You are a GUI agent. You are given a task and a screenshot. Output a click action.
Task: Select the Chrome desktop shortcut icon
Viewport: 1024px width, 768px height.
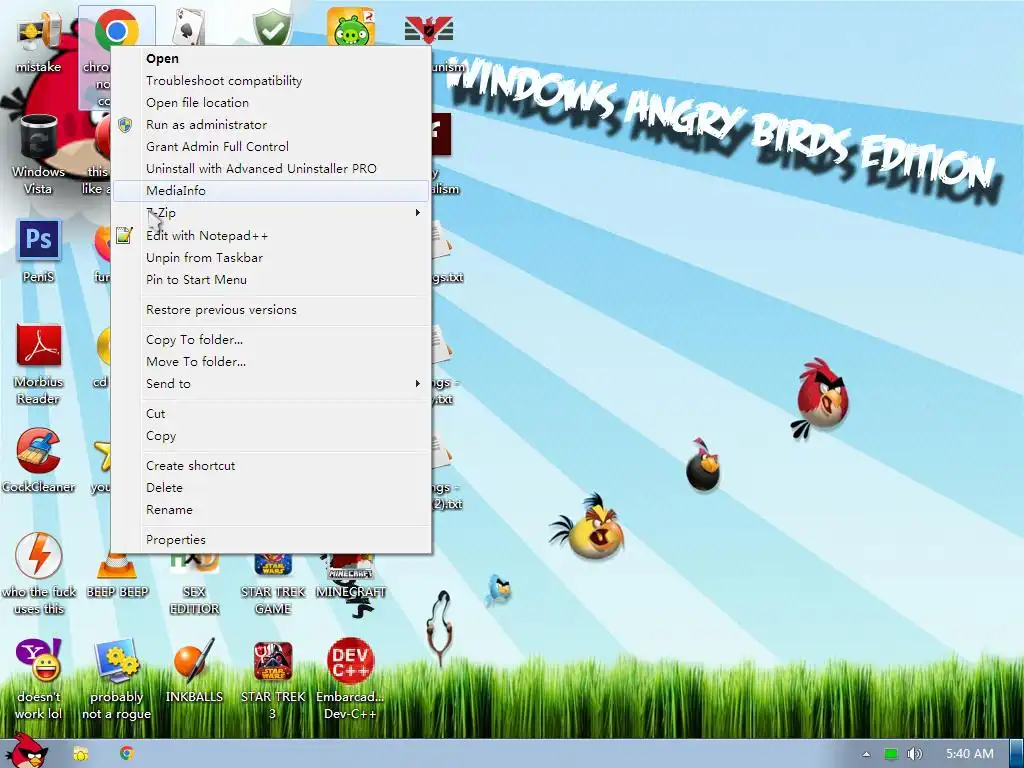[x=116, y=29]
